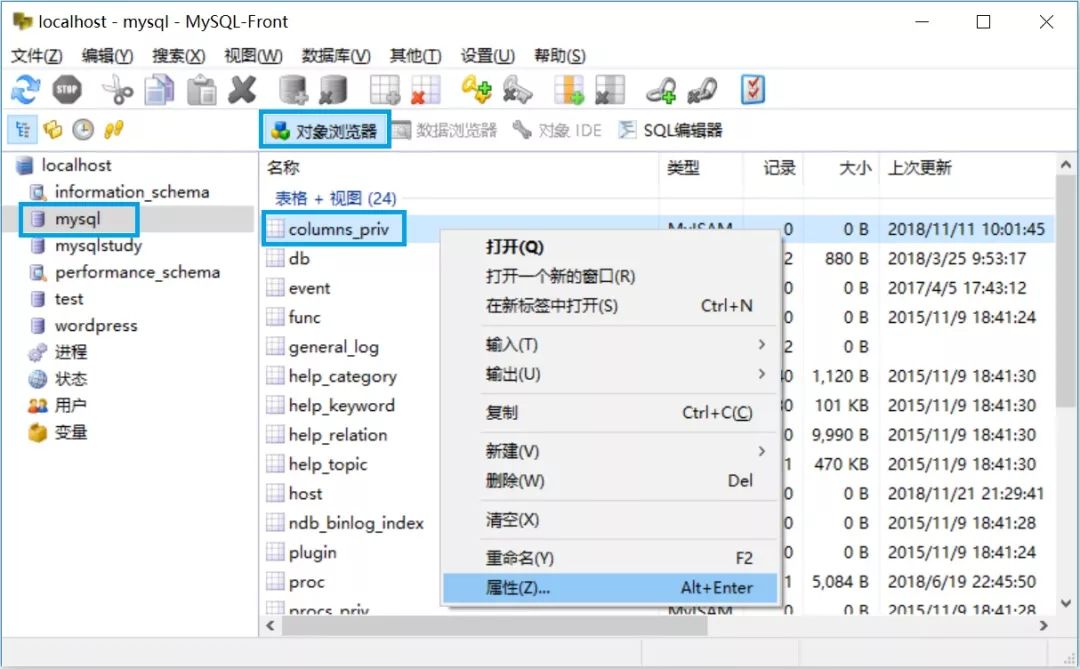Click the add field column icon
This screenshot has width=1080, height=669.
click(569, 90)
